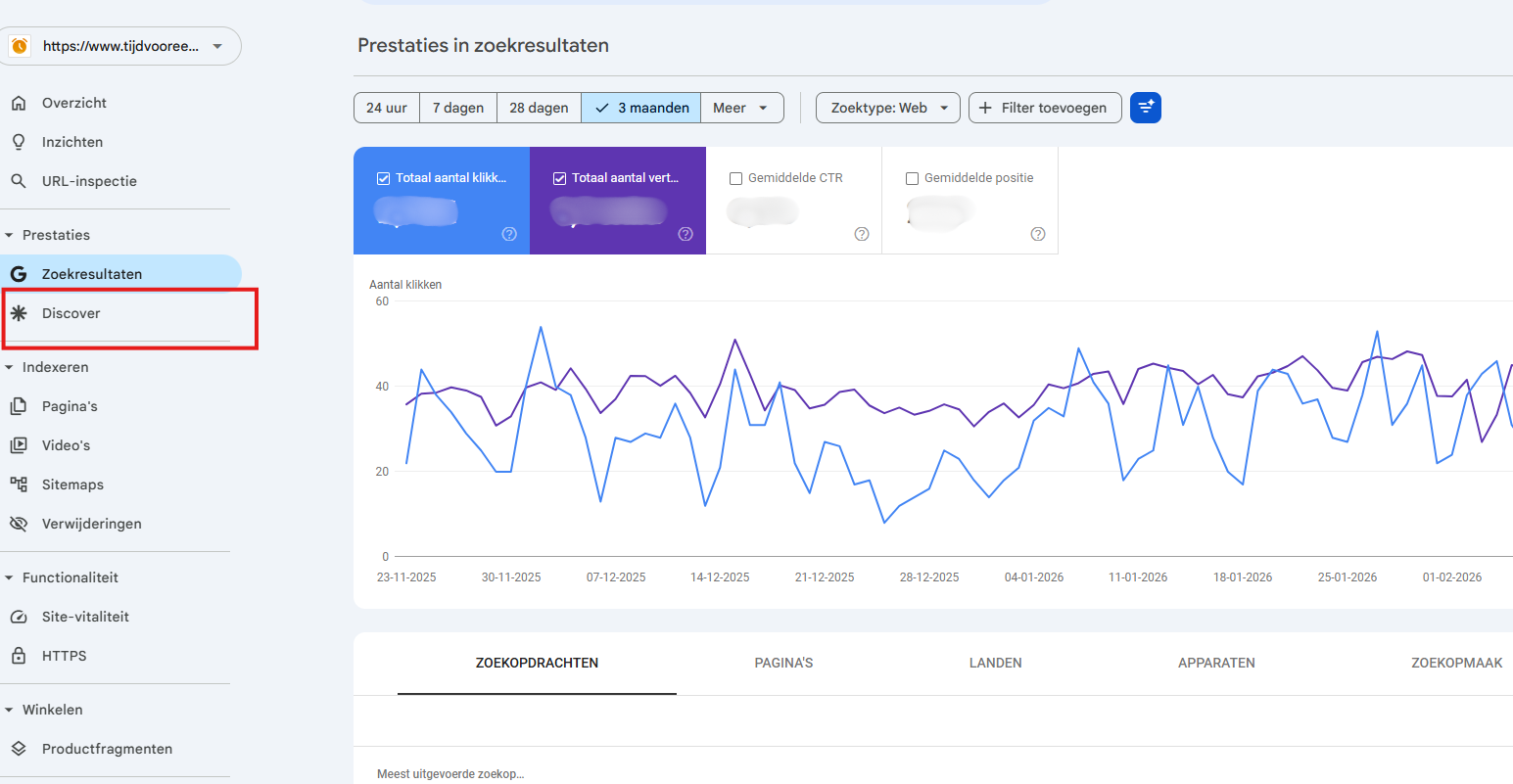Click the HTTPS lock icon
Screen dimensions: 1513x784
[20, 655]
